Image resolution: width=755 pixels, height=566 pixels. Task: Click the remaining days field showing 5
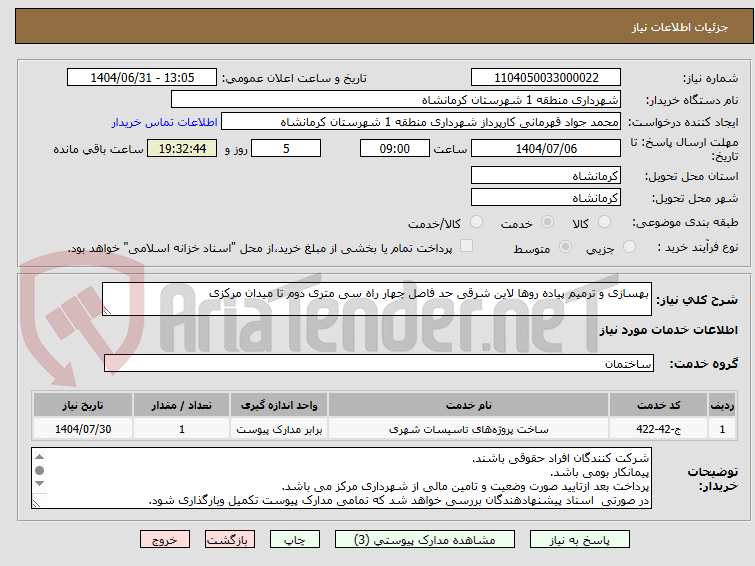[286, 148]
